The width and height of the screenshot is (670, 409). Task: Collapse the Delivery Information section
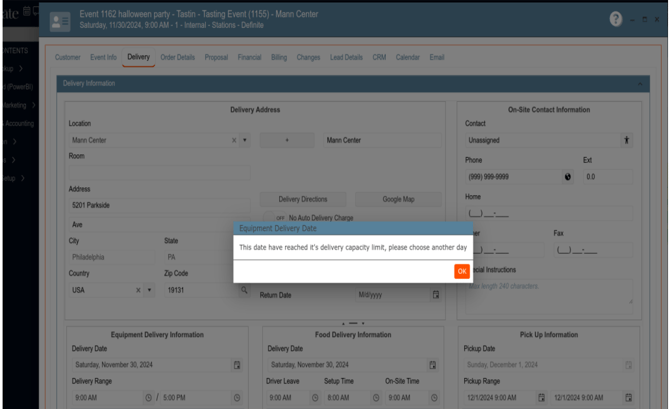641,83
